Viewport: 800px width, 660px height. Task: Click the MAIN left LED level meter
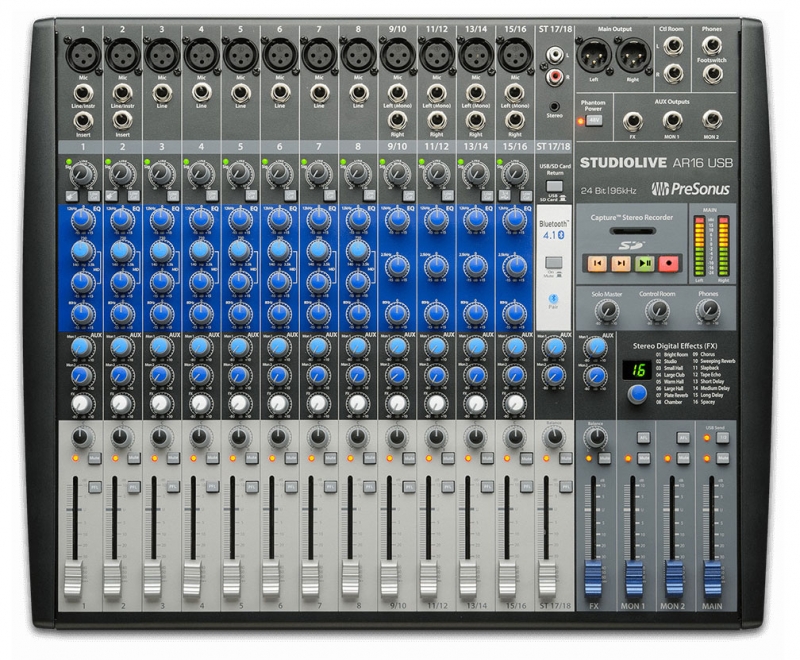pos(699,246)
